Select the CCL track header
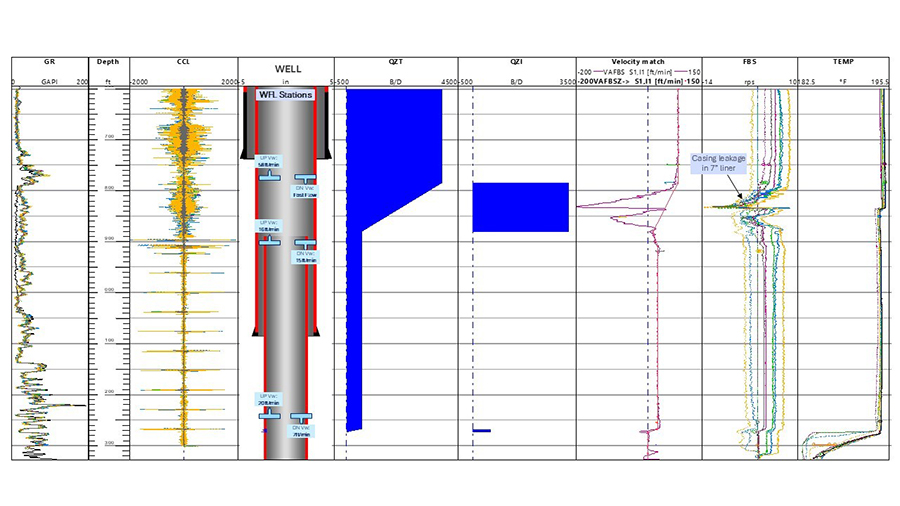900x506 pixels. (x=183, y=62)
